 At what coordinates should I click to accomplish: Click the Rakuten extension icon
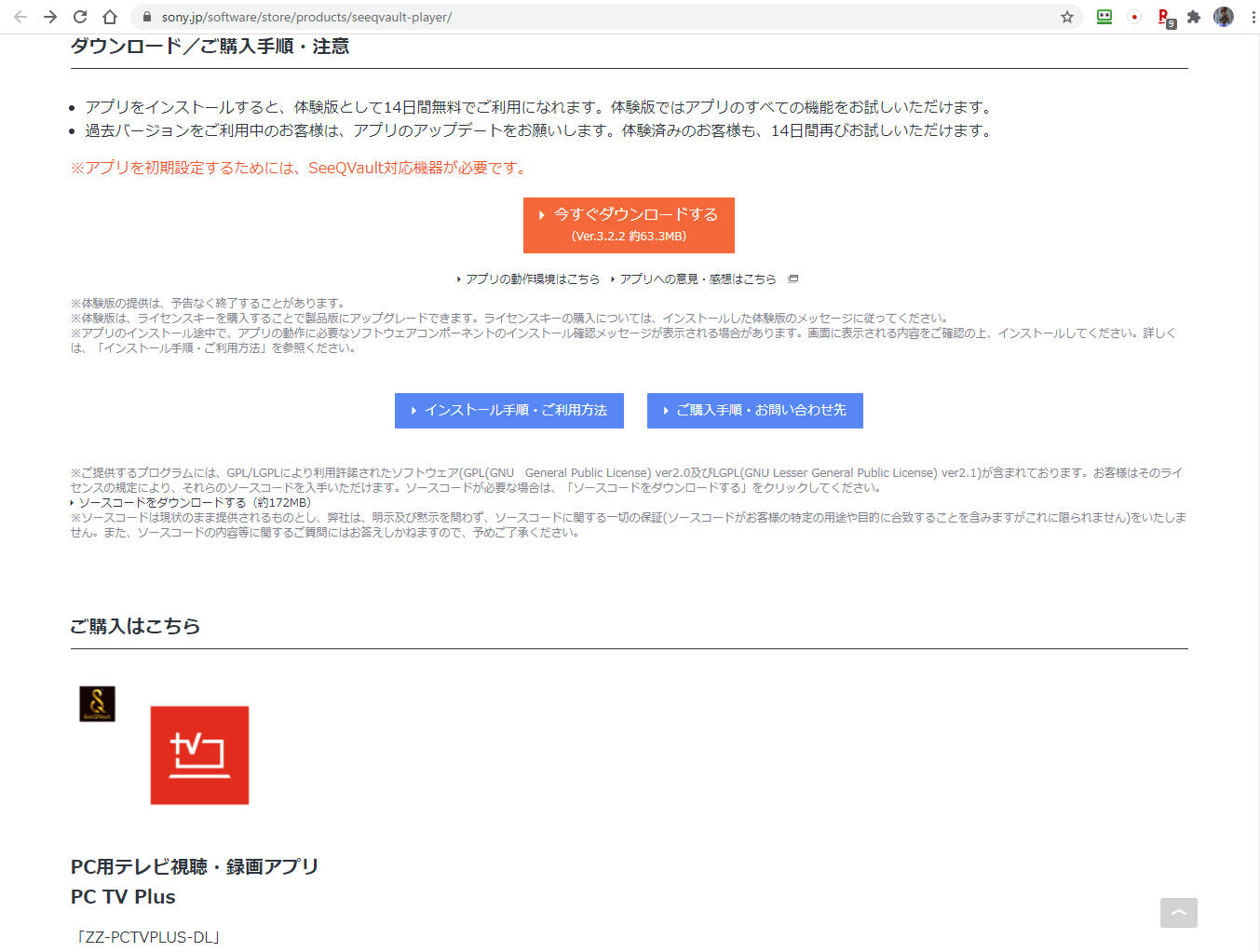click(x=1165, y=17)
